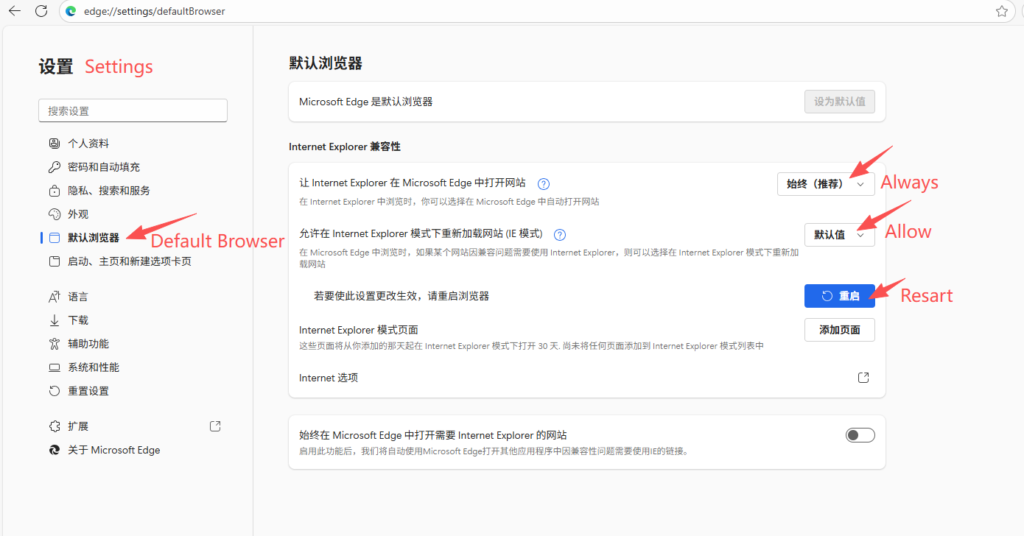Click the 辅助功能 accessibility icon
Viewport: 1024px width, 536px height.
pos(54,343)
